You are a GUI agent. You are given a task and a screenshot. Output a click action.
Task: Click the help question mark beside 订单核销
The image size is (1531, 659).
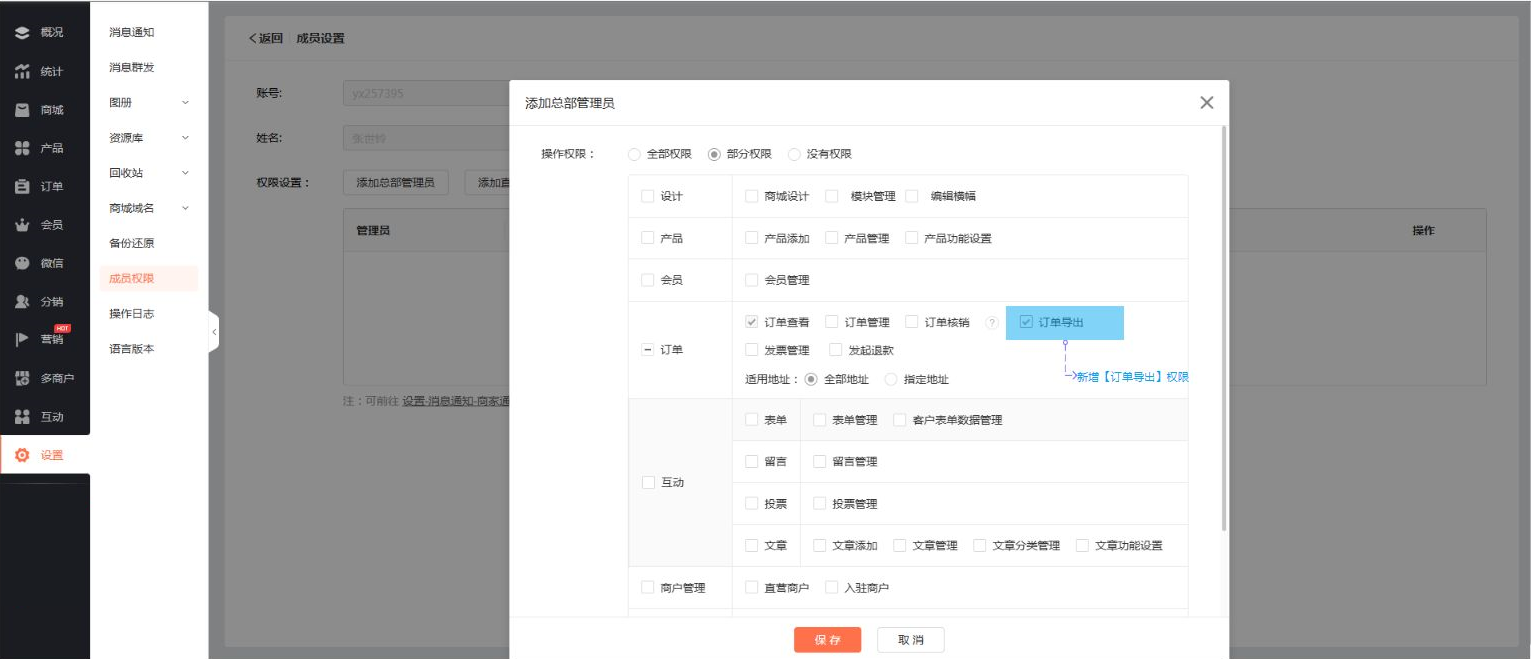[x=991, y=322]
